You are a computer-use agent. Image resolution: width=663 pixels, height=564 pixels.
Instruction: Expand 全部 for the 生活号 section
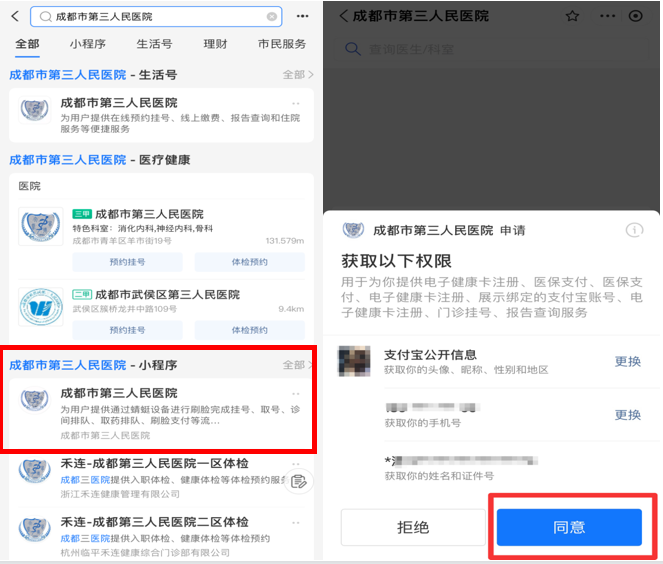point(298,75)
